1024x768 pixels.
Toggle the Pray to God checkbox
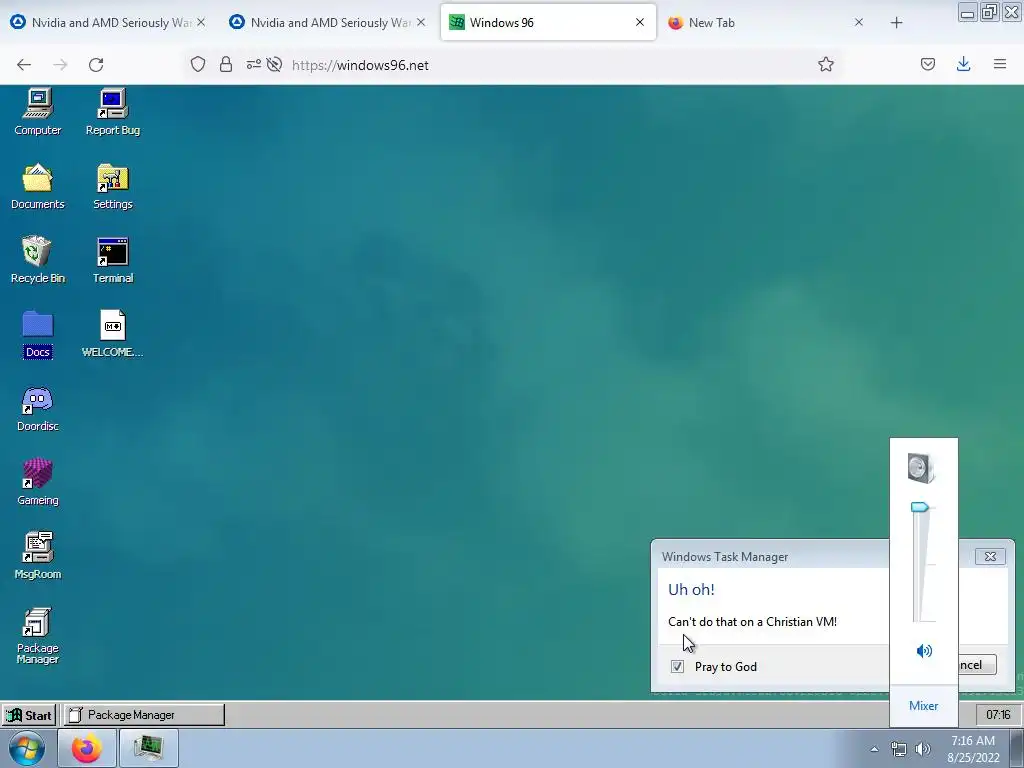677,666
